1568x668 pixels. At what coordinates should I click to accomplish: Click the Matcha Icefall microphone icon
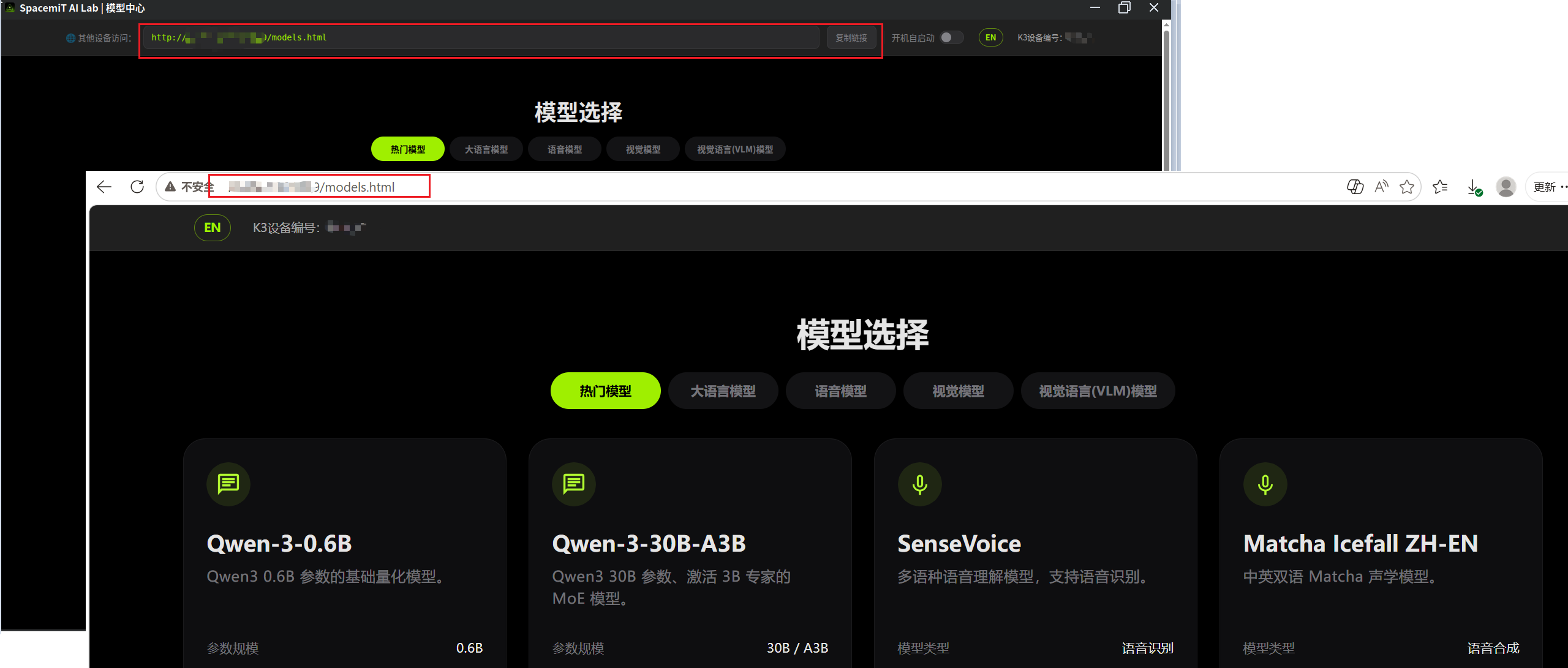point(1265,484)
